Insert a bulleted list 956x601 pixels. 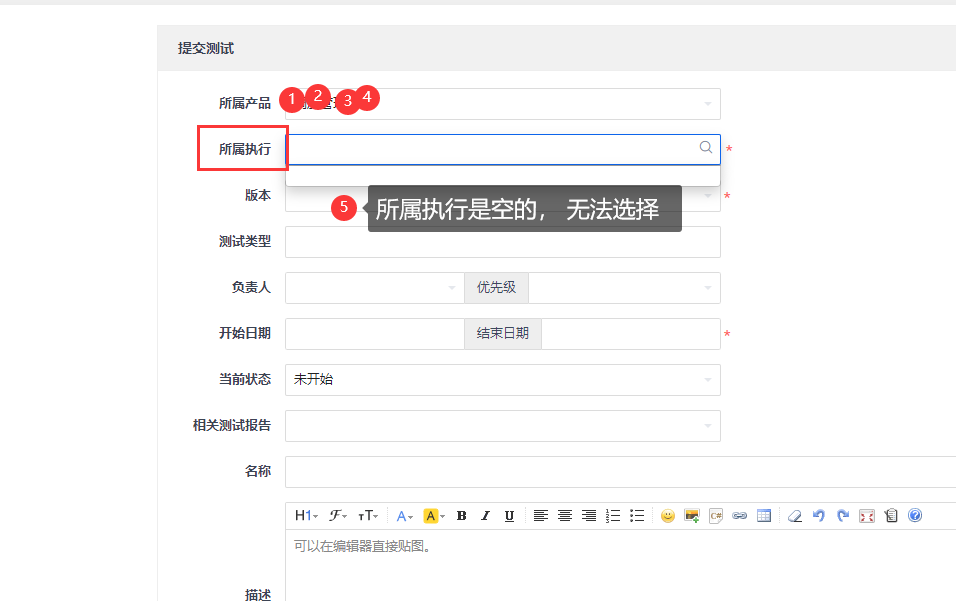click(x=637, y=516)
